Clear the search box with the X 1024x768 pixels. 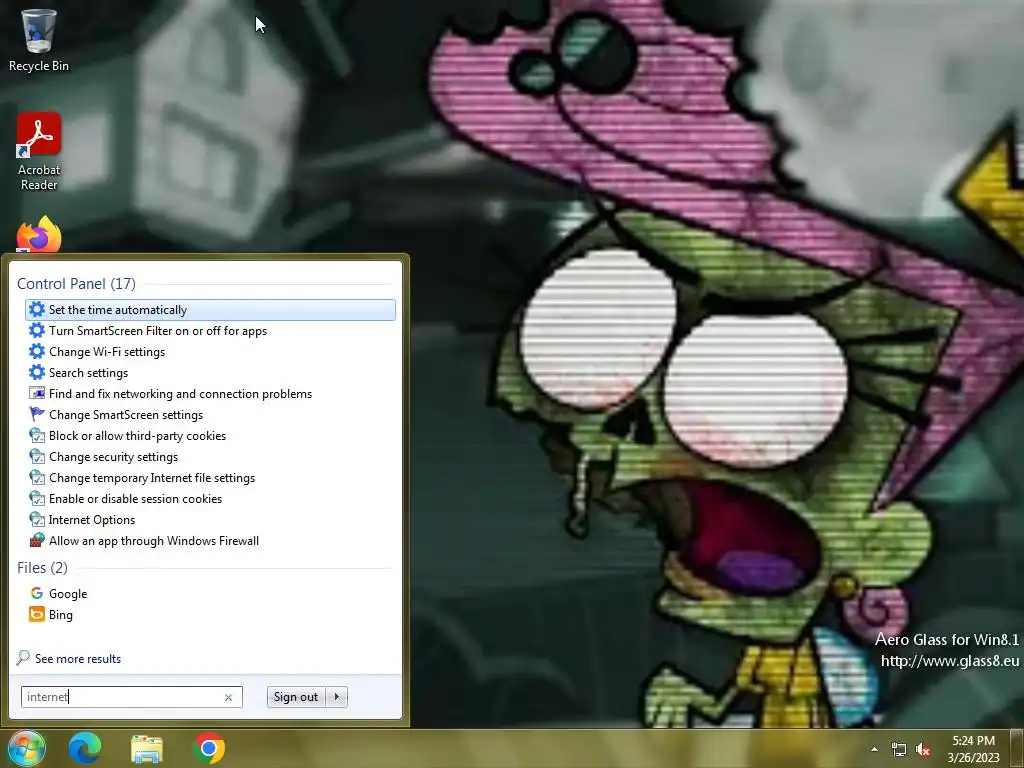229,697
